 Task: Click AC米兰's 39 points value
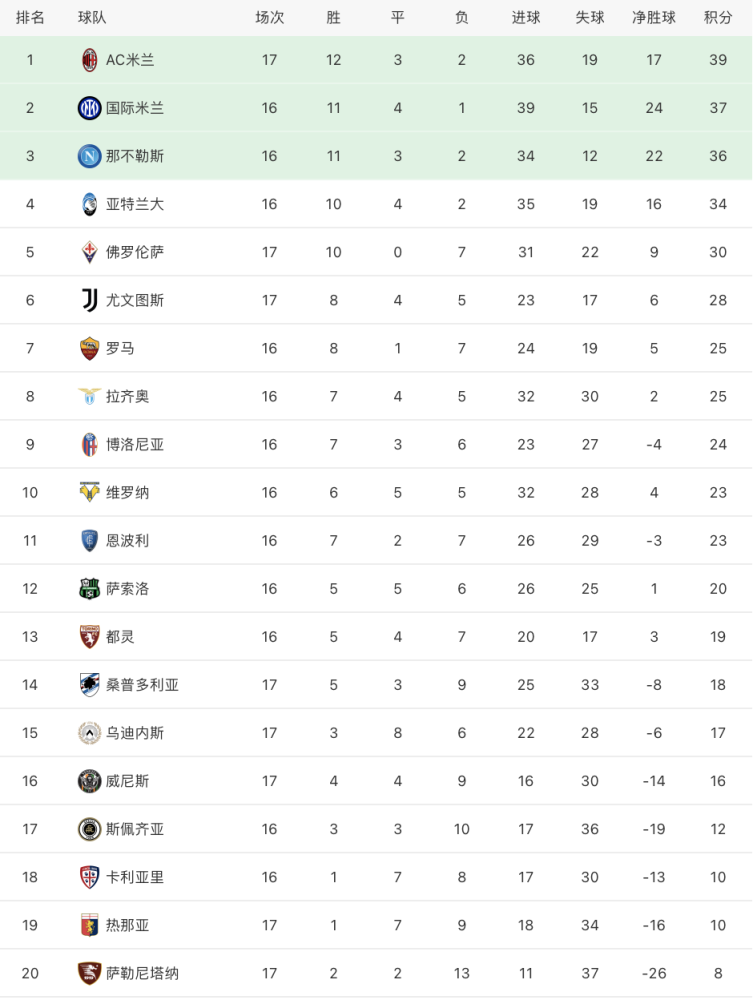(x=718, y=60)
